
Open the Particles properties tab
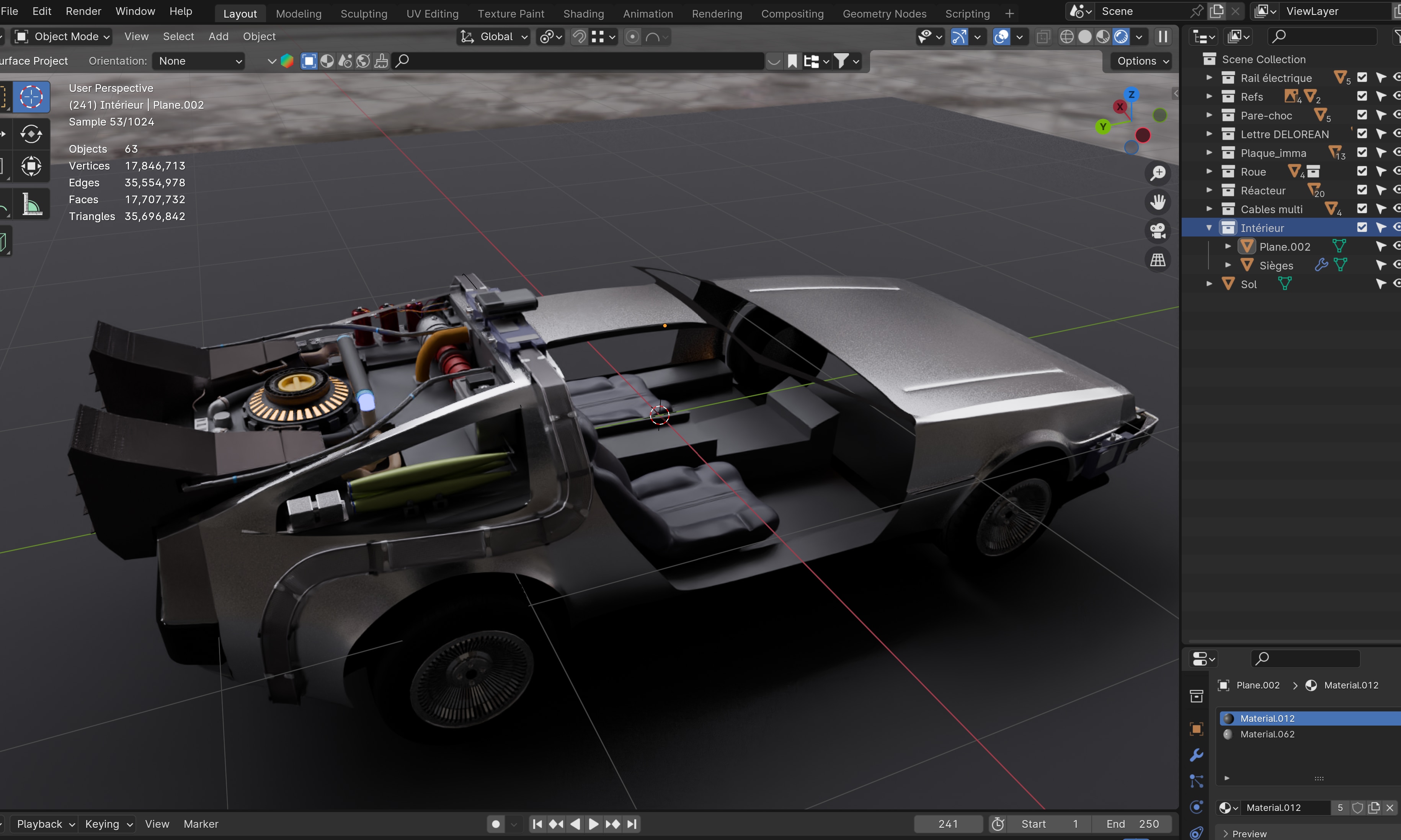point(1196,781)
